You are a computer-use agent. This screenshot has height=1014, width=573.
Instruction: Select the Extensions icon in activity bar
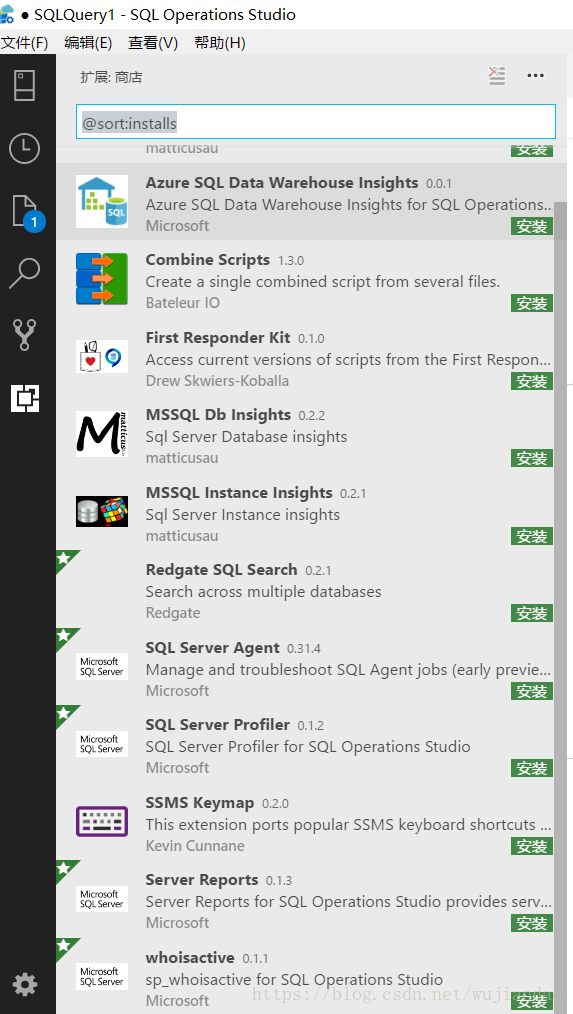pyautogui.click(x=25, y=398)
